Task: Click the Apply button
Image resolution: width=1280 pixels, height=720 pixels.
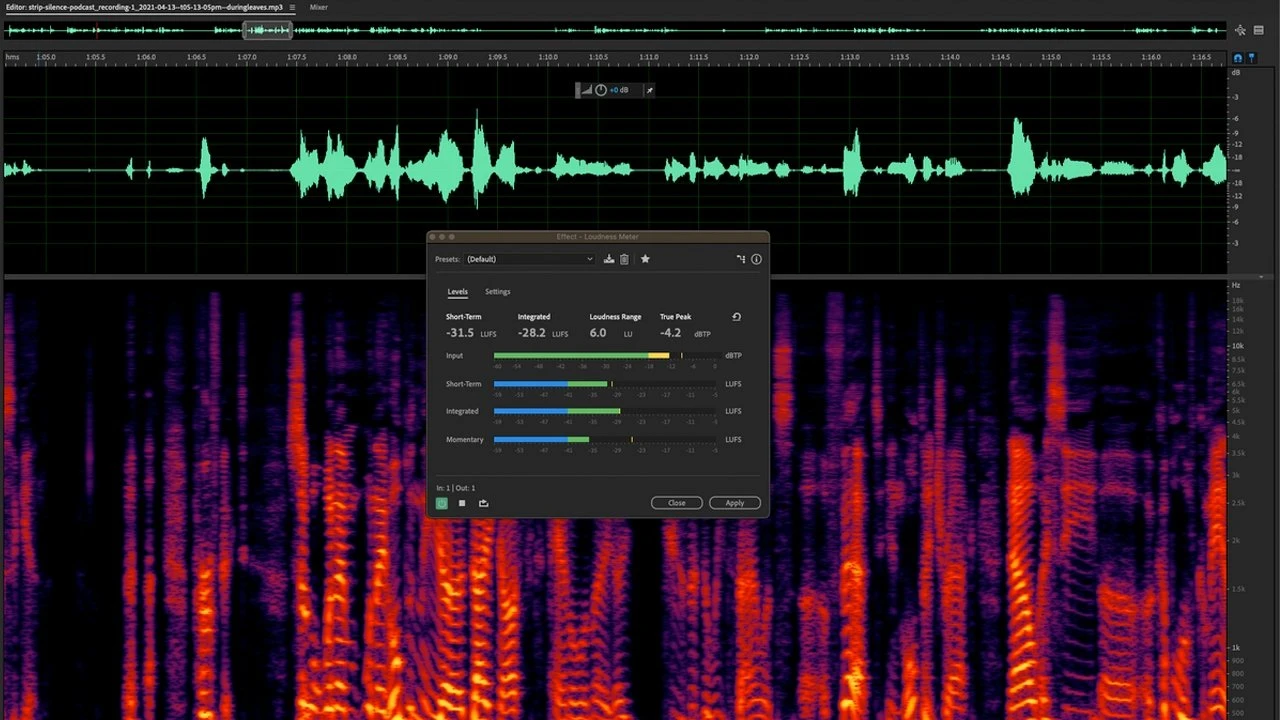Action: (x=734, y=503)
